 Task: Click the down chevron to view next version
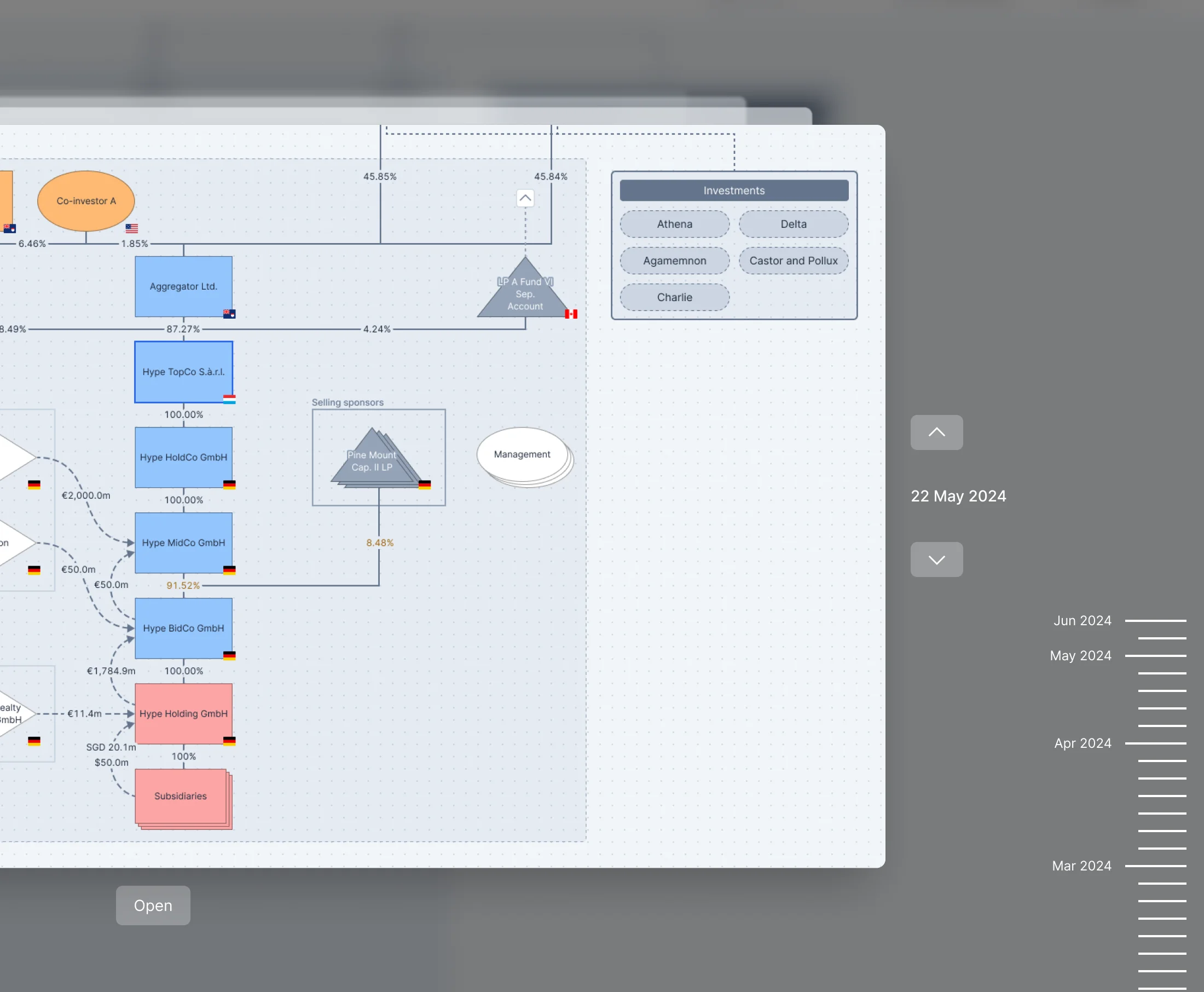point(936,560)
